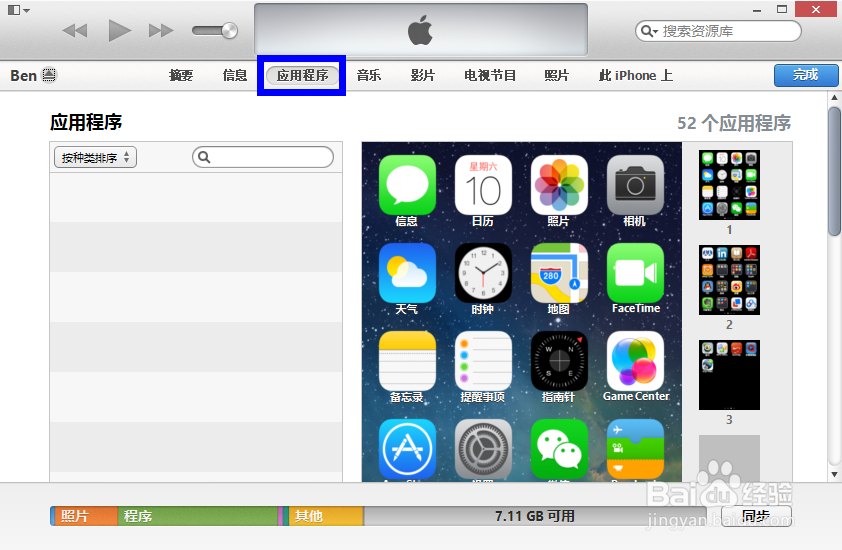Select home screen page 3 thumbnail
Image resolution: width=842 pixels, height=550 pixels.
pos(729,375)
